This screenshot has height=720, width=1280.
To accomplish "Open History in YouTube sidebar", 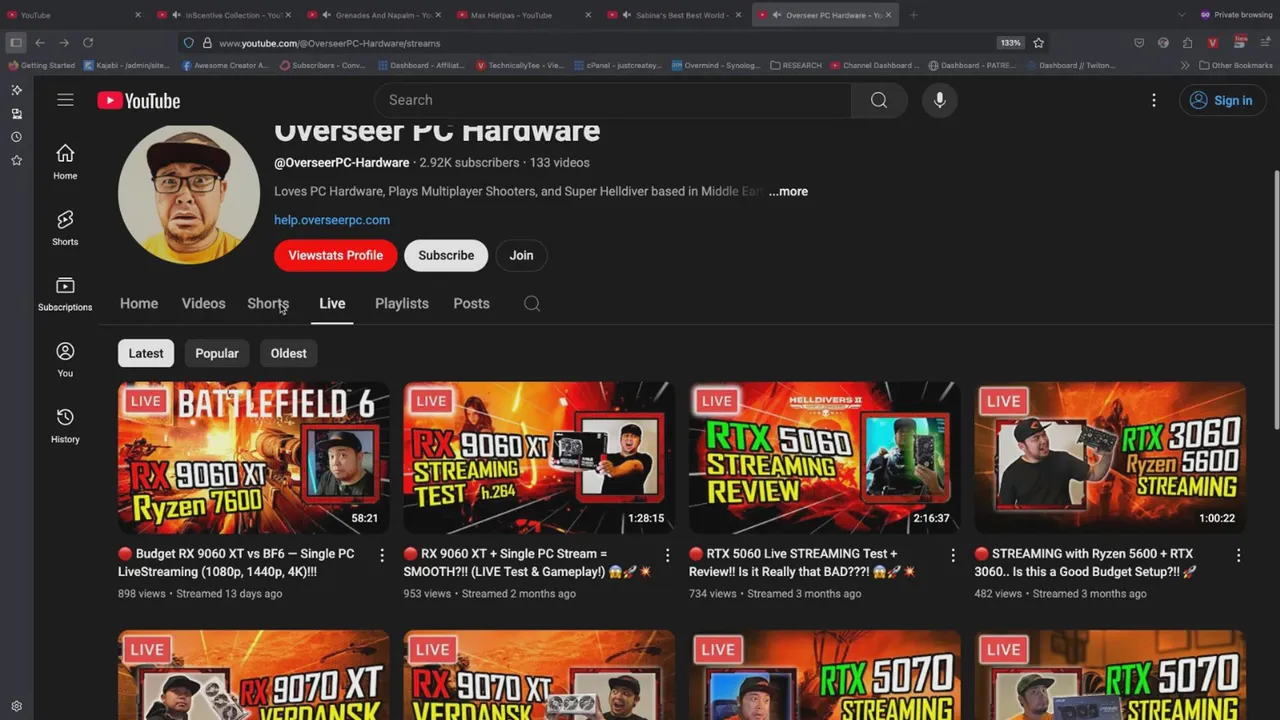I will [x=65, y=426].
